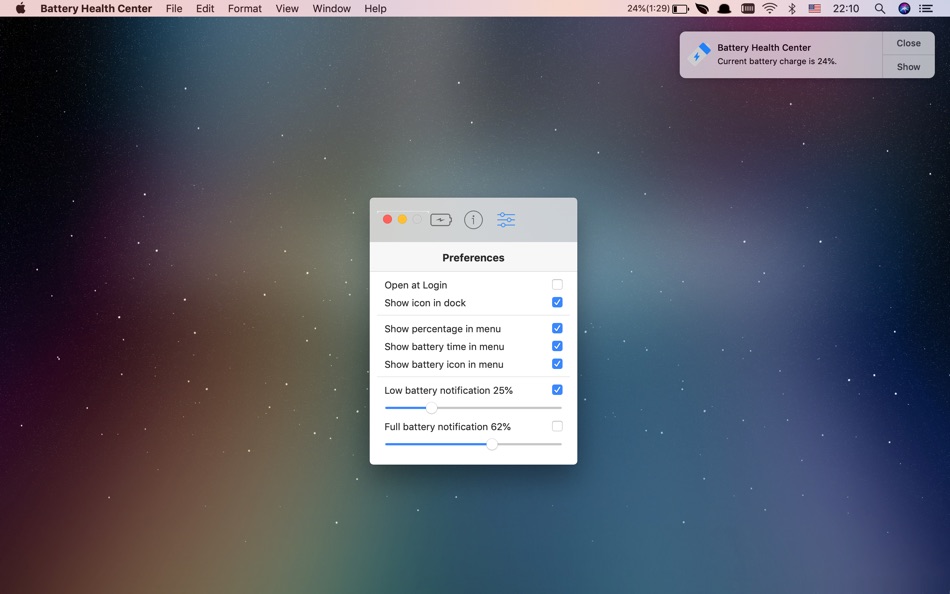Click the Low battery notification slider knob
This screenshot has height=594, width=950.
pyautogui.click(x=431, y=408)
